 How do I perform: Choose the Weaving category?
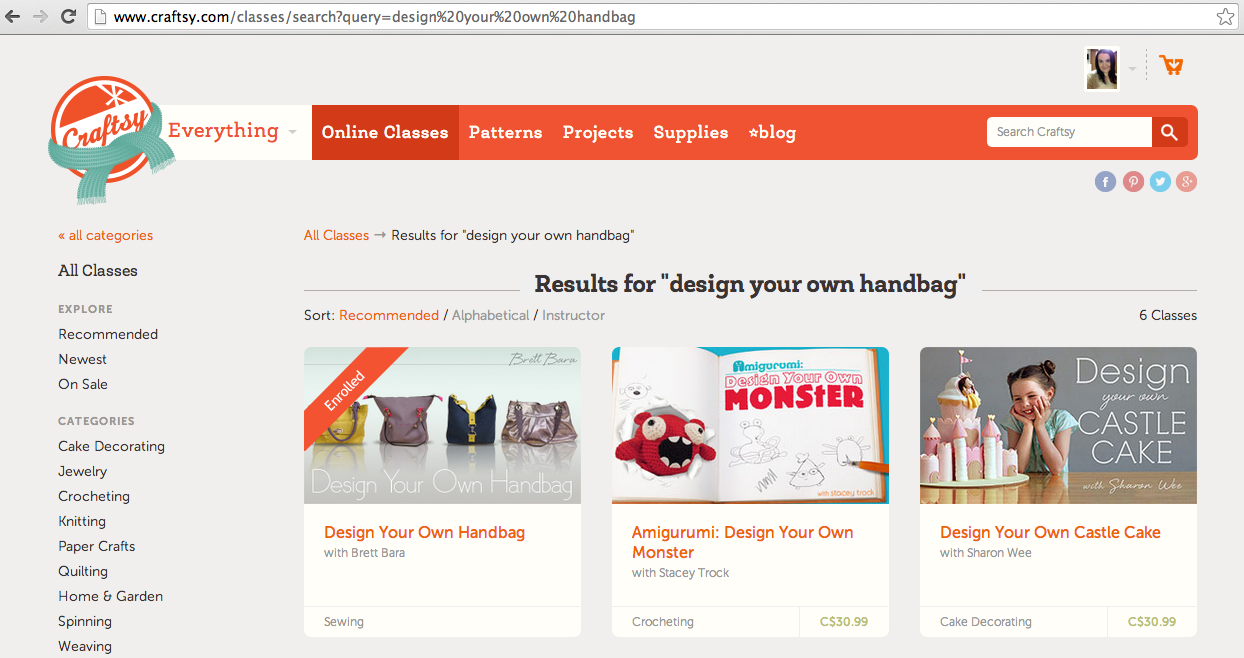click(x=85, y=646)
